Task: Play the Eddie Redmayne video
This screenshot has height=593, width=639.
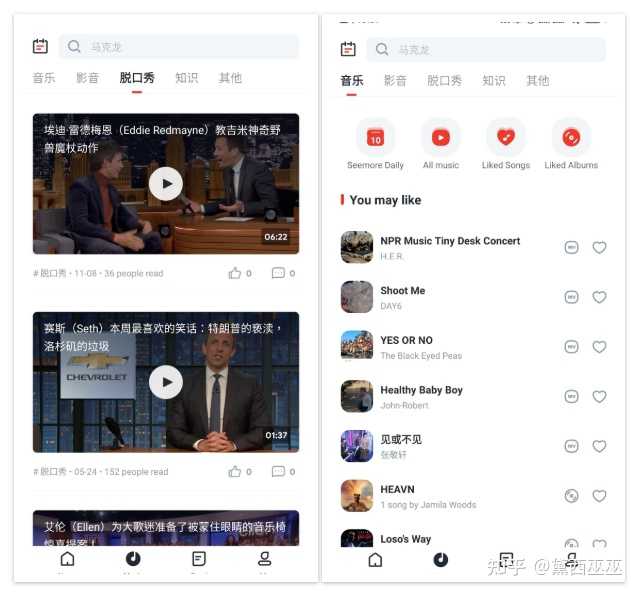Action: [166, 184]
